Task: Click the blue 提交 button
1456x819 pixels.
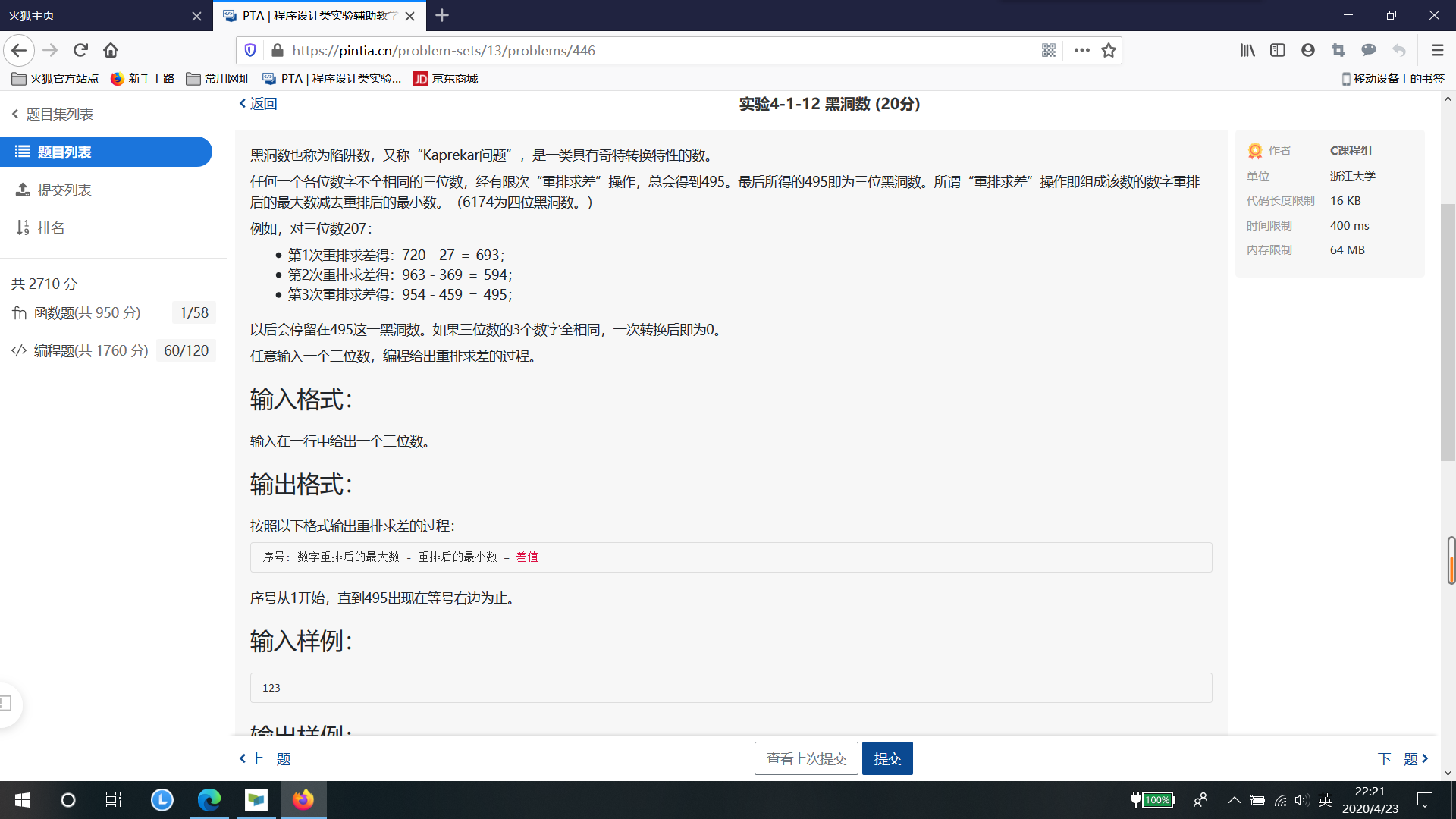Action: [887, 758]
